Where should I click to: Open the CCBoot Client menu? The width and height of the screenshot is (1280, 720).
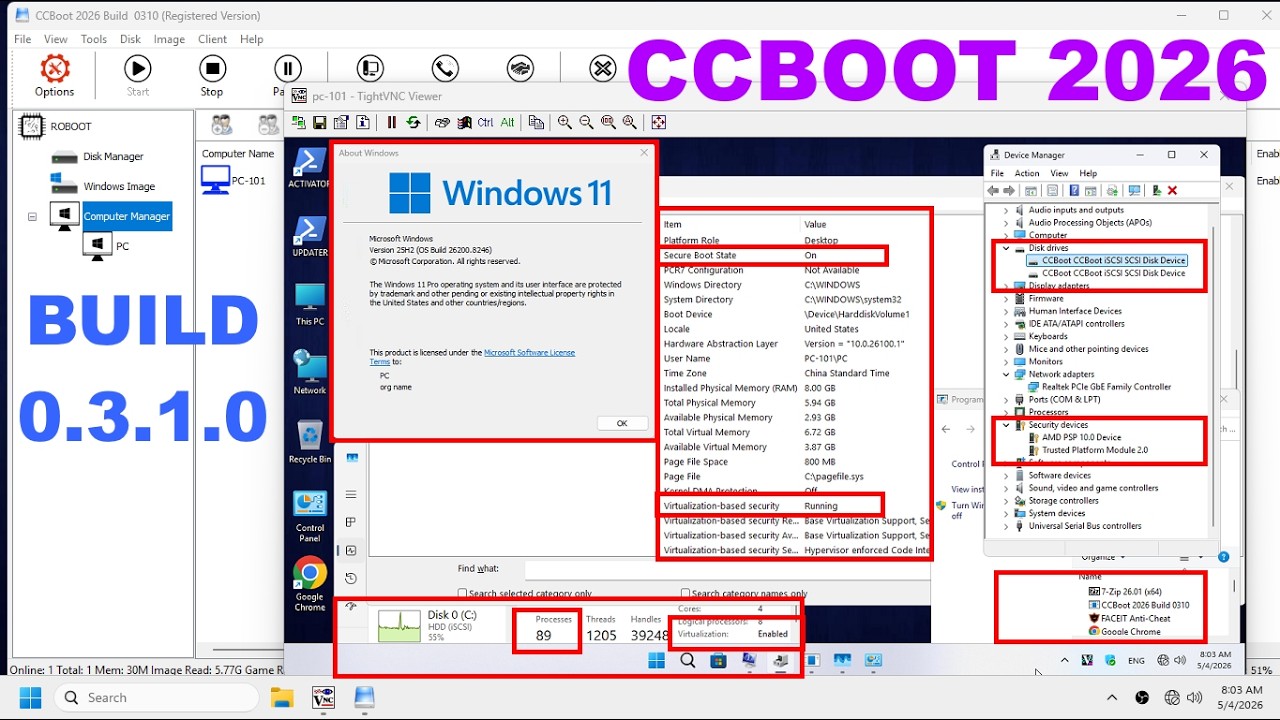tap(212, 39)
